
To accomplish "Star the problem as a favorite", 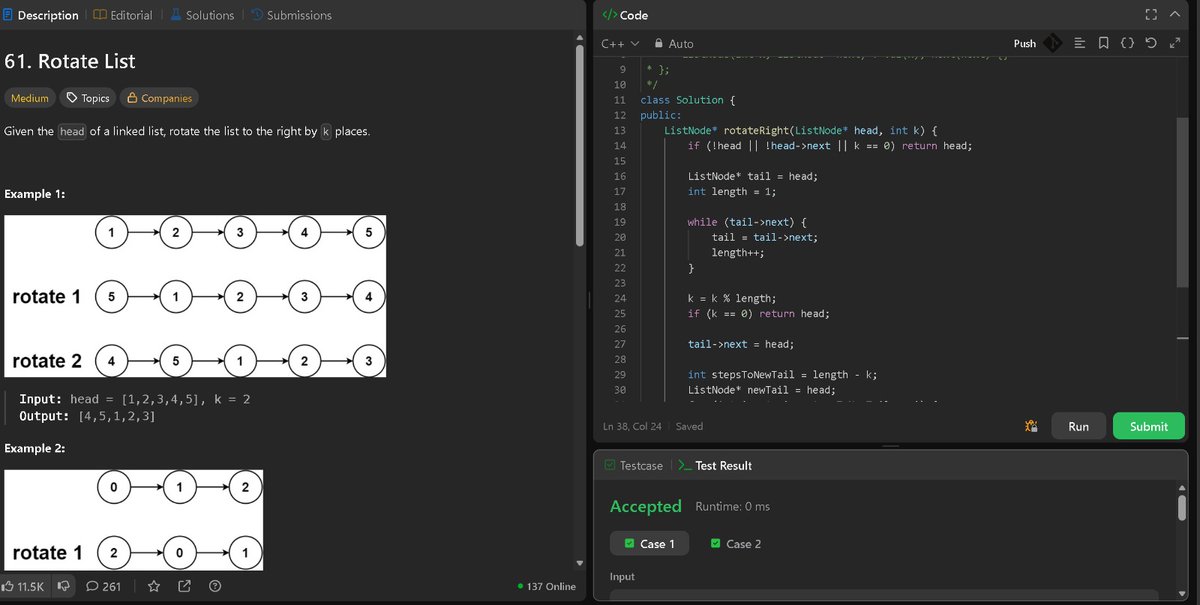I will 154,586.
